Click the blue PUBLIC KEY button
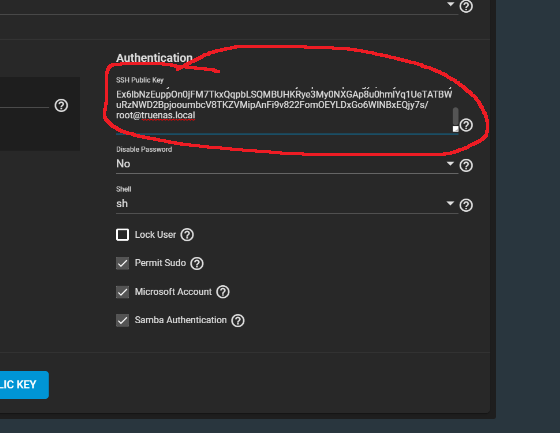 point(24,385)
